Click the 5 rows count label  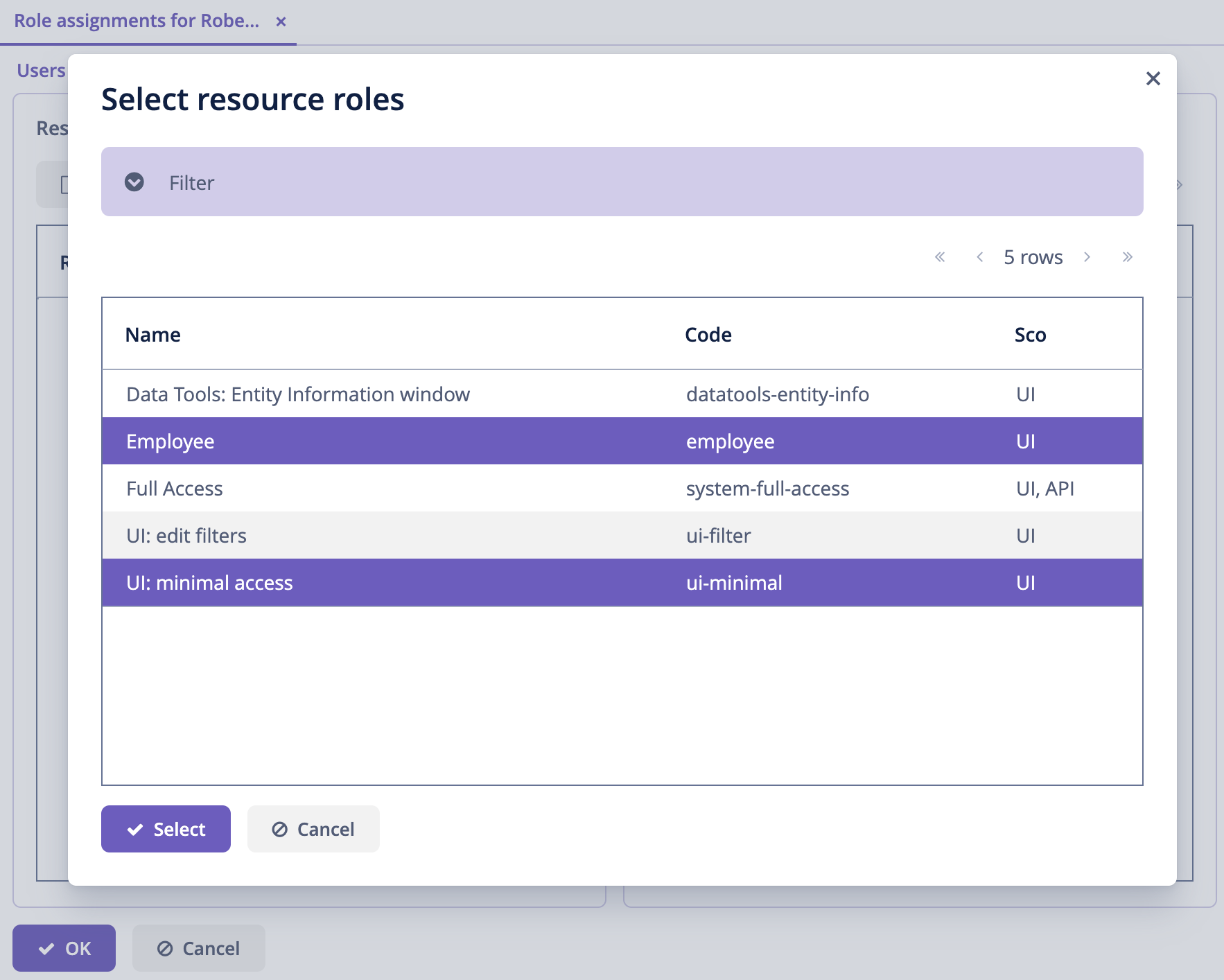pyautogui.click(x=1033, y=257)
